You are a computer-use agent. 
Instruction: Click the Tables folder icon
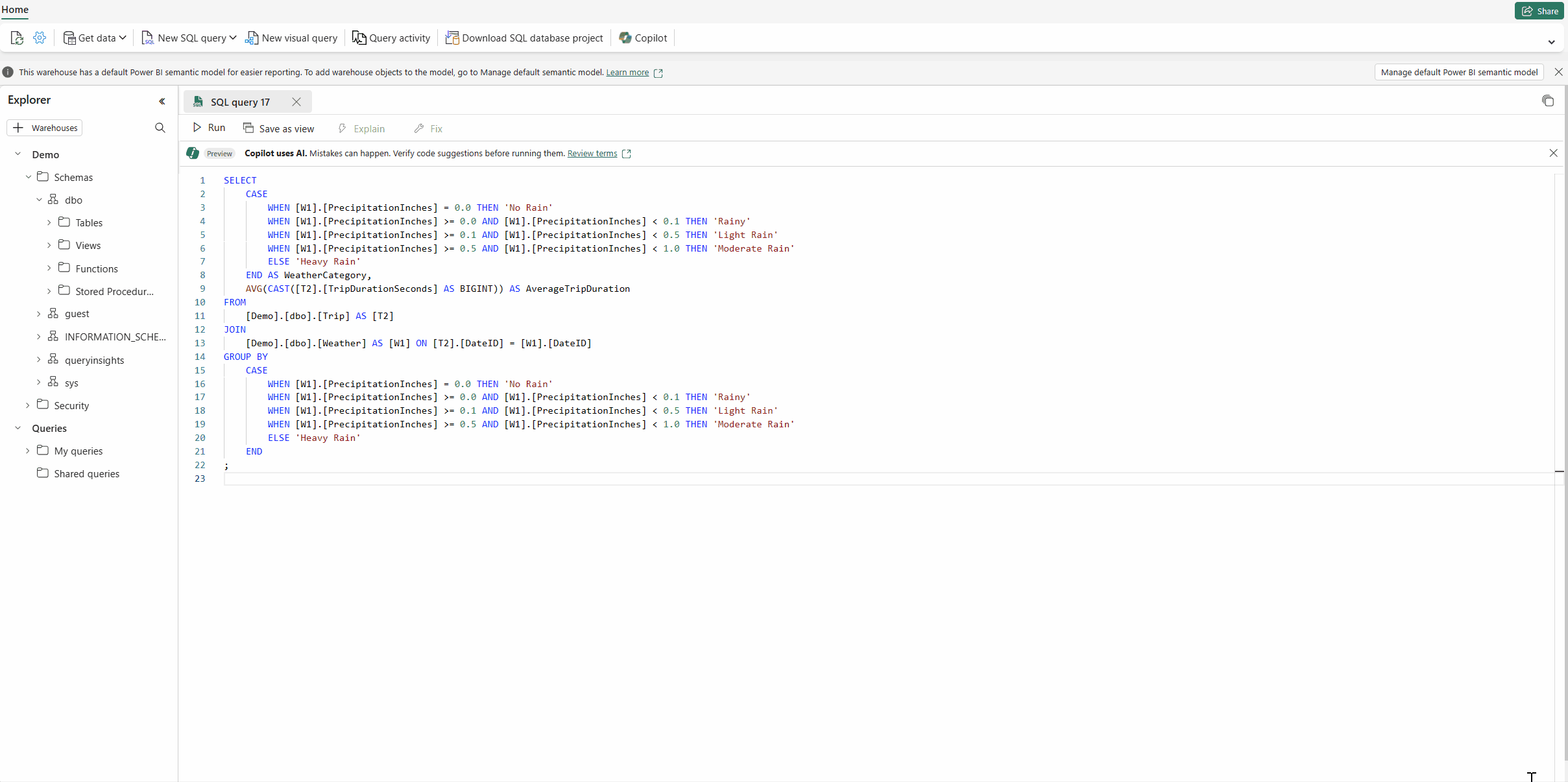pos(64,222)
